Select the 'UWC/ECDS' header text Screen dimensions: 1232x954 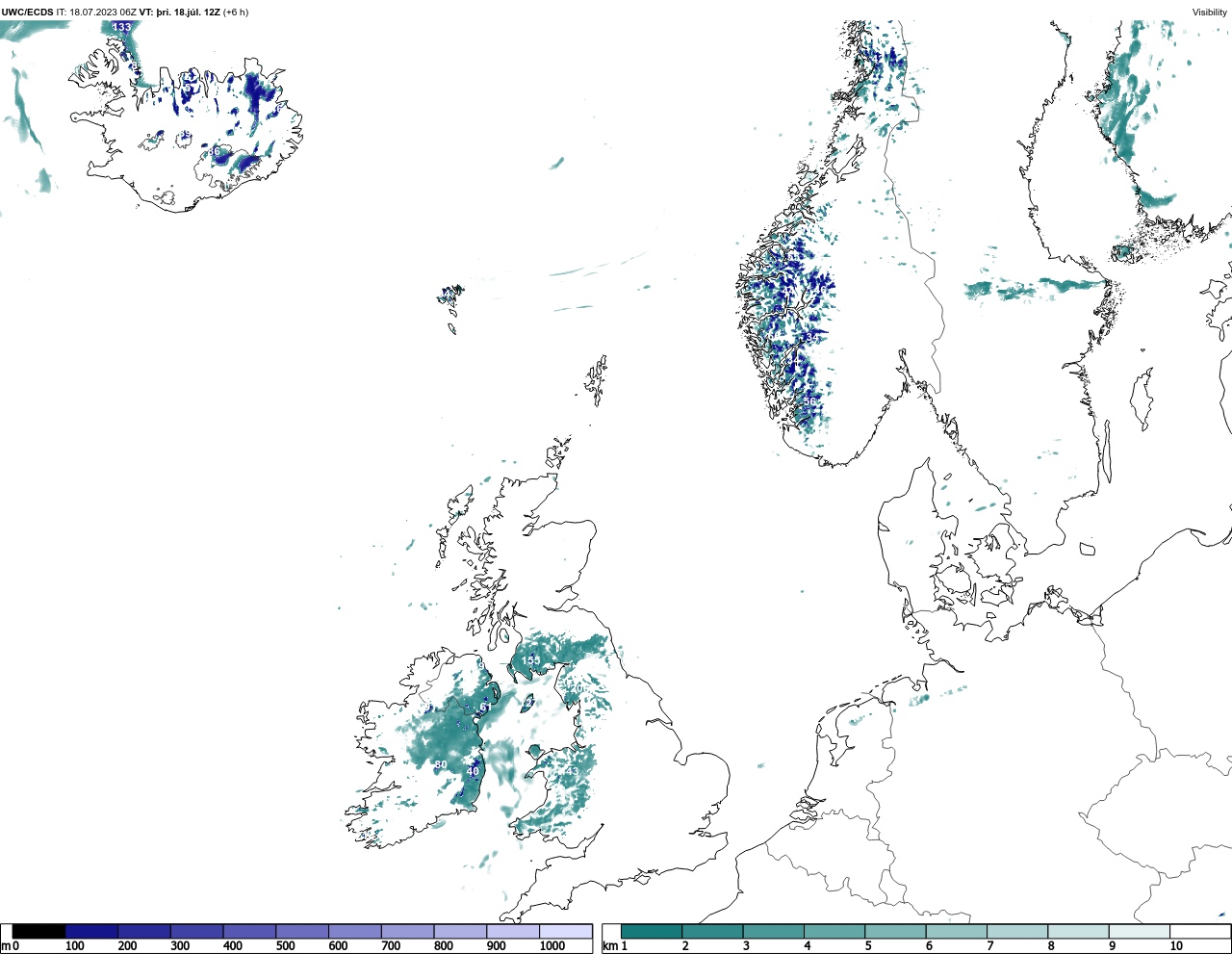[26, 12]
